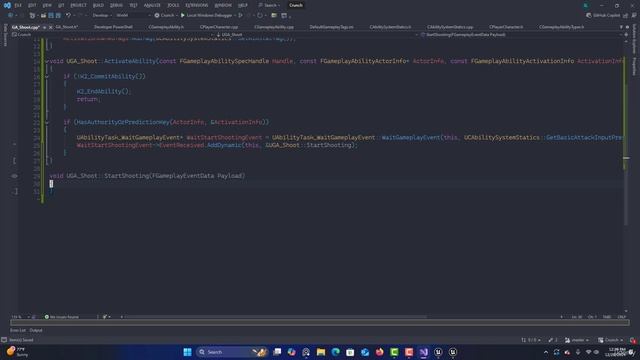Close the GA_Shoot.cpp tab
This screenshot has height=360, width=640.
(51, 27)
